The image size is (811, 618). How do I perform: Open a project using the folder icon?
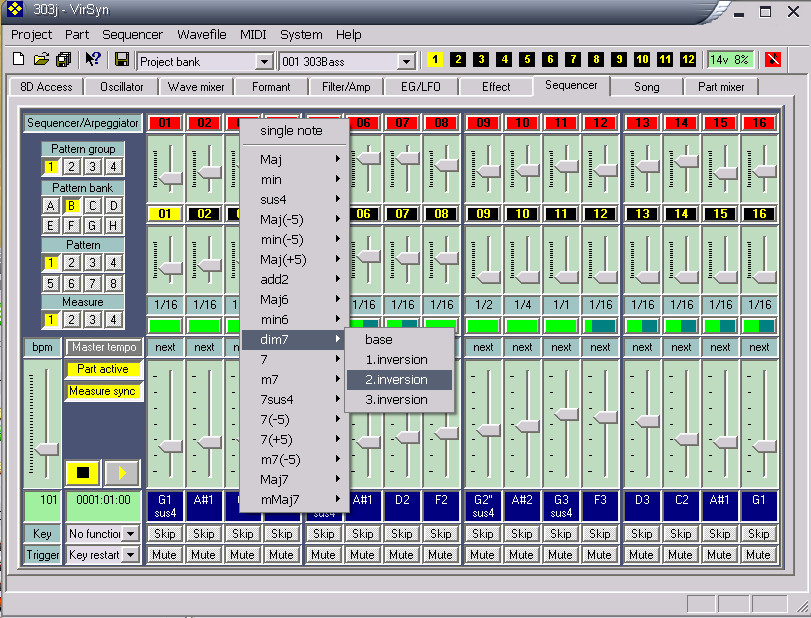tap(41, 59)
